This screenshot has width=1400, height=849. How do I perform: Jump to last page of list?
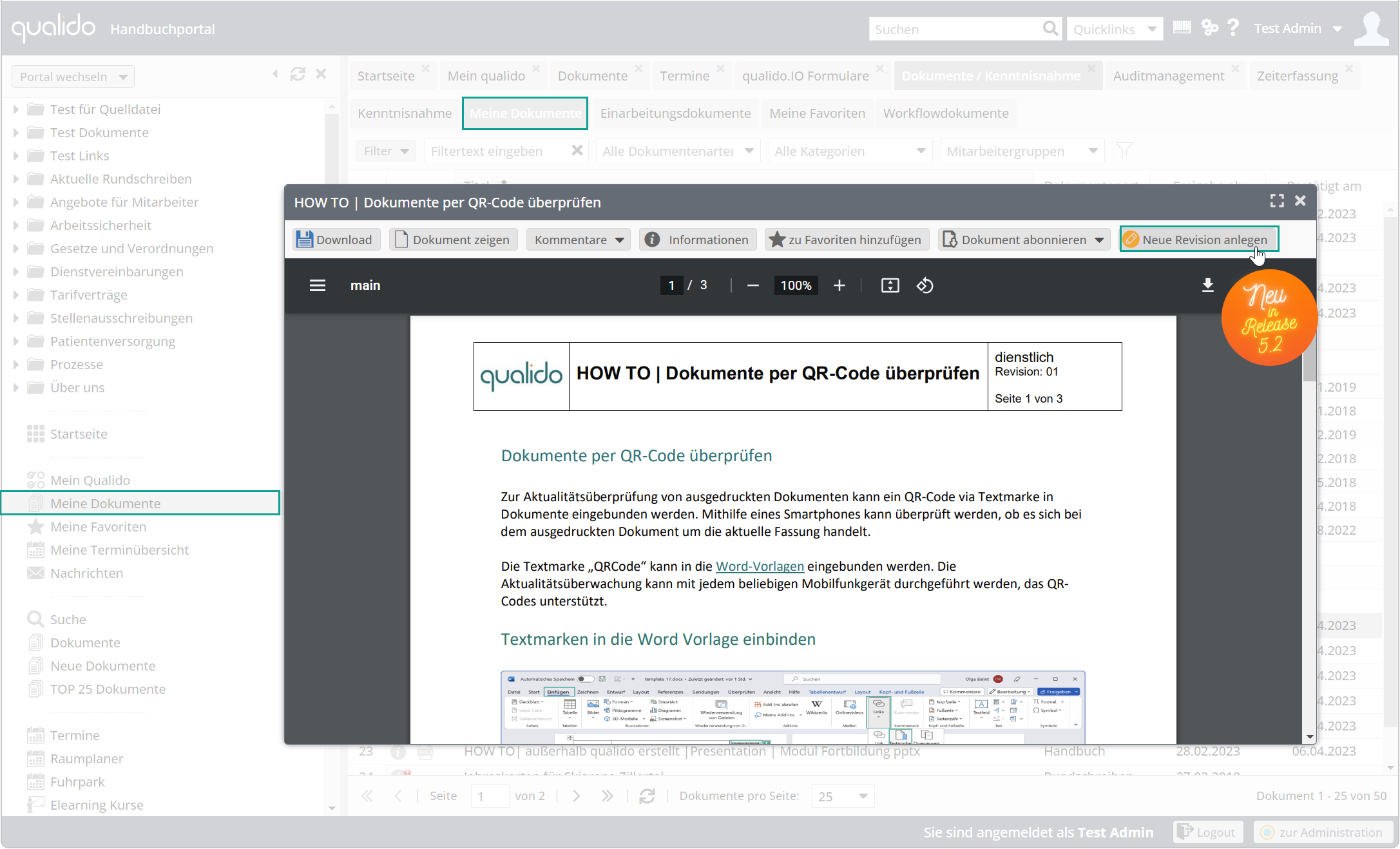point(608,796)
